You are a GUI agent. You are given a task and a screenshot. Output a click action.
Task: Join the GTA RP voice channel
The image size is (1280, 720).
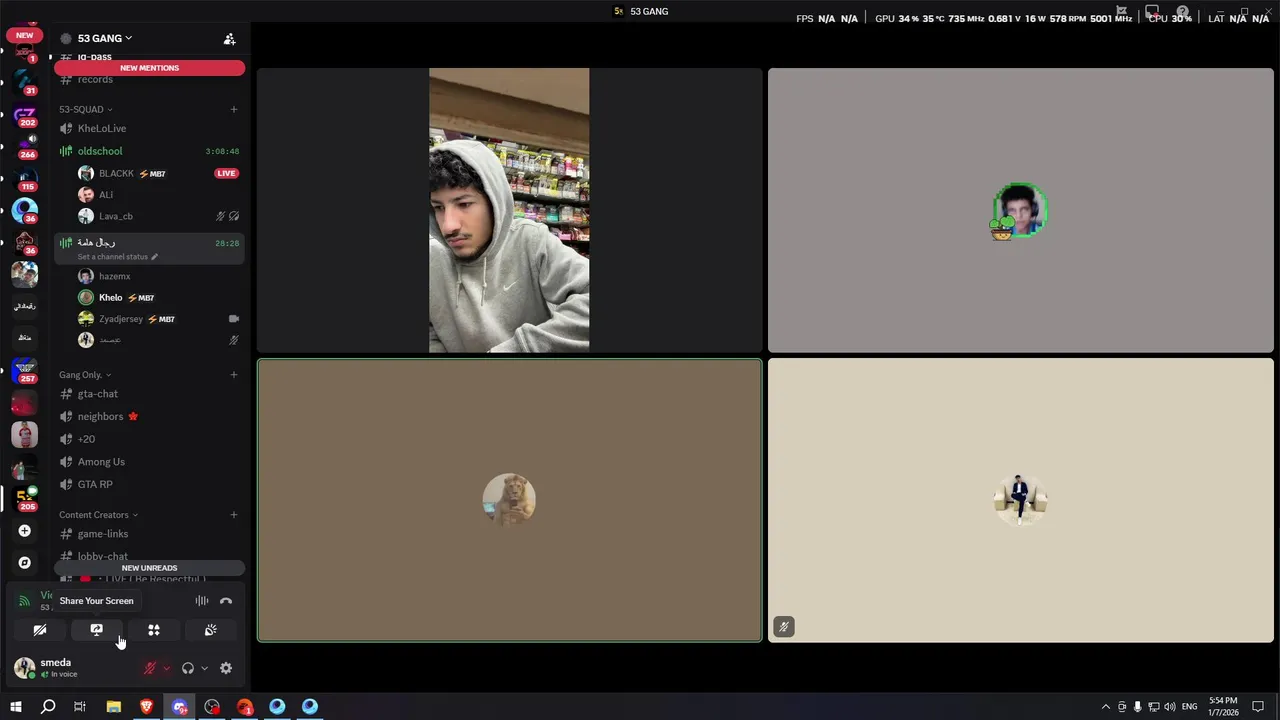(x=150, y=484)
